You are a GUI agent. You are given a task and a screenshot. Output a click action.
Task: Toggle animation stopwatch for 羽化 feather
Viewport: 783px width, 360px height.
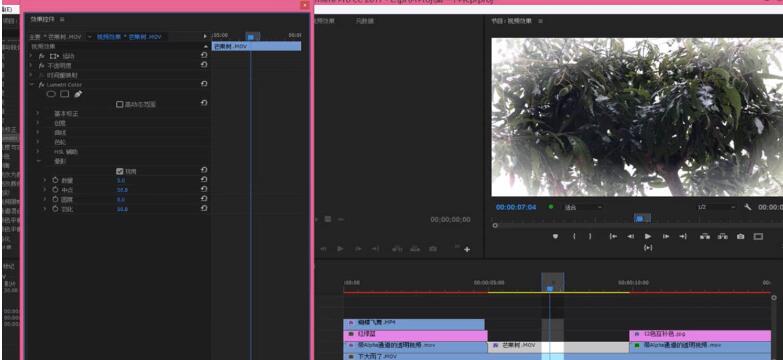coord(55,209)
